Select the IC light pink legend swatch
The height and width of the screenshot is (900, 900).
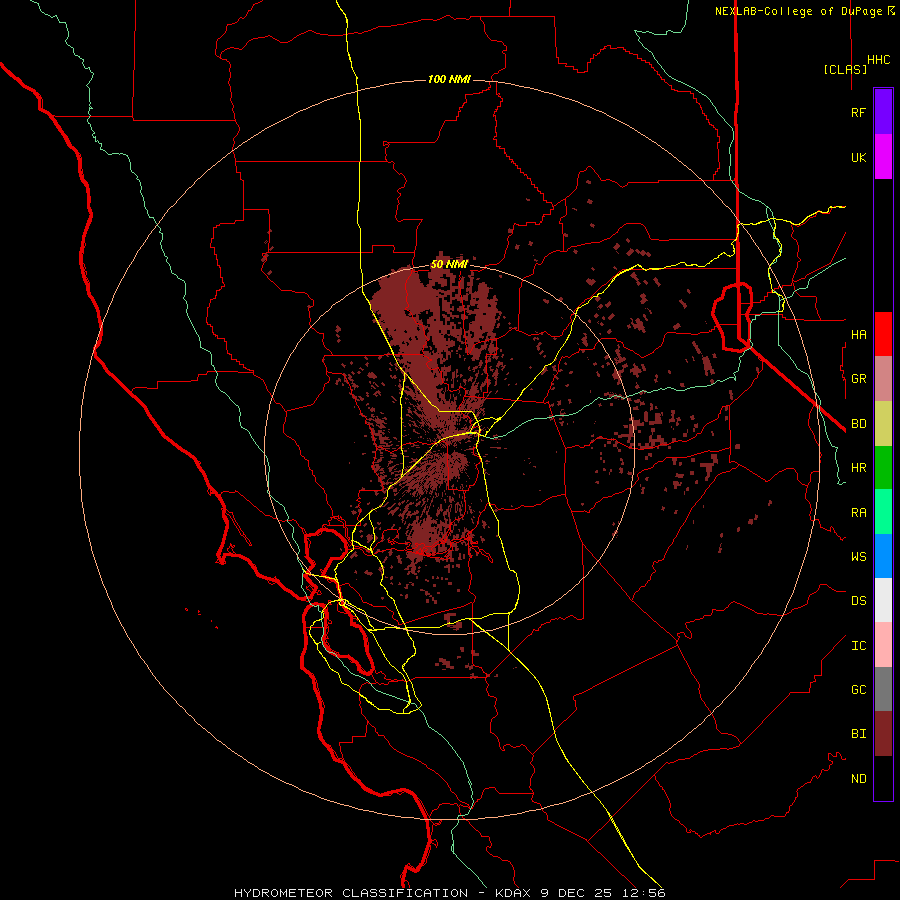point(883,645)
